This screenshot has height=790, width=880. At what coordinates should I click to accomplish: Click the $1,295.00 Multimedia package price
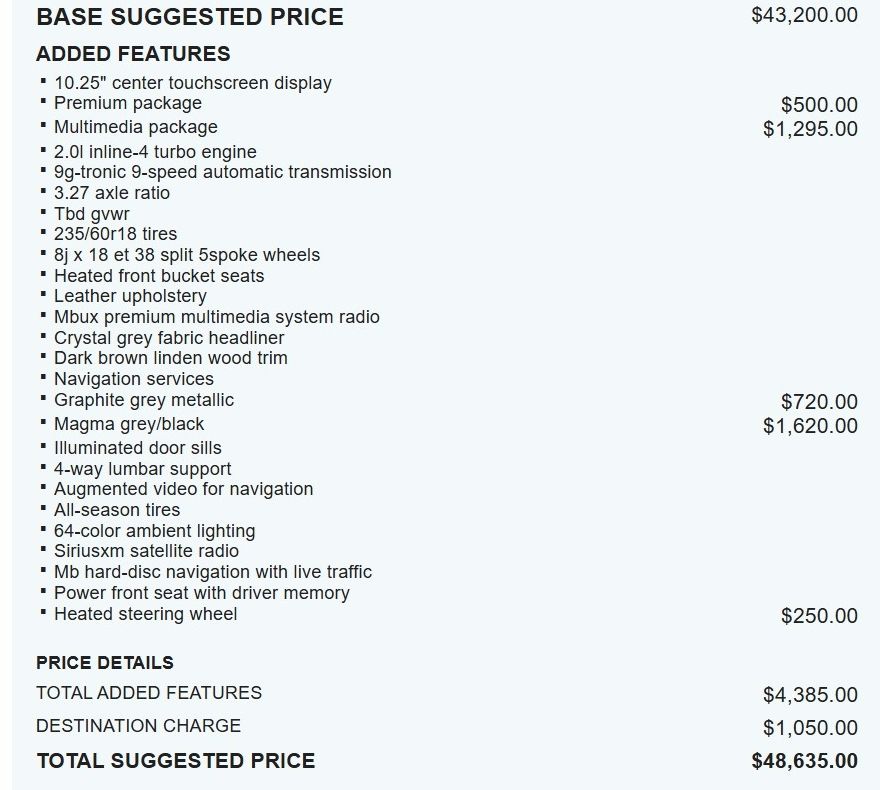point(810,129)
